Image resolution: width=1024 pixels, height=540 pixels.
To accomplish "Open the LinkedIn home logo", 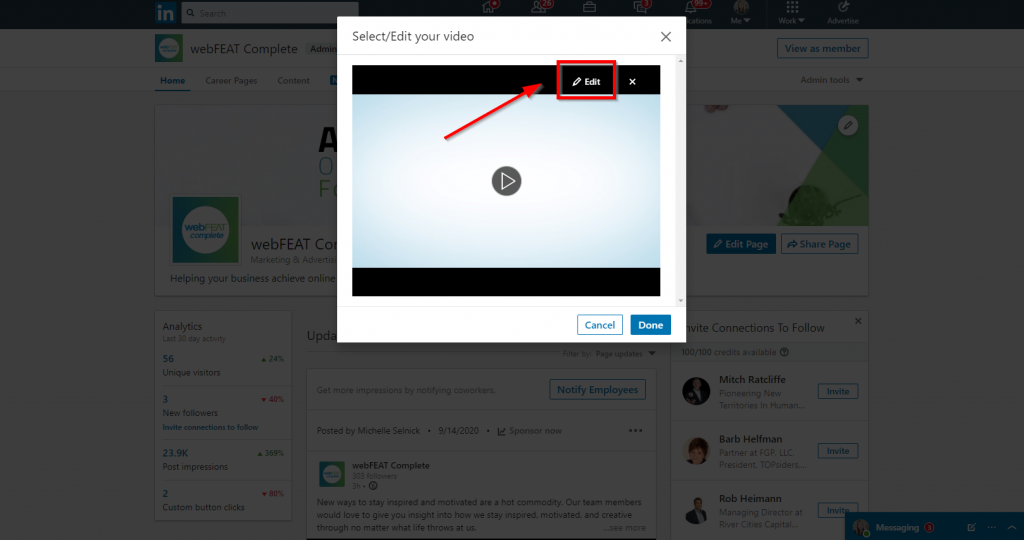I will pyautogui.click(x=165, y=12).
